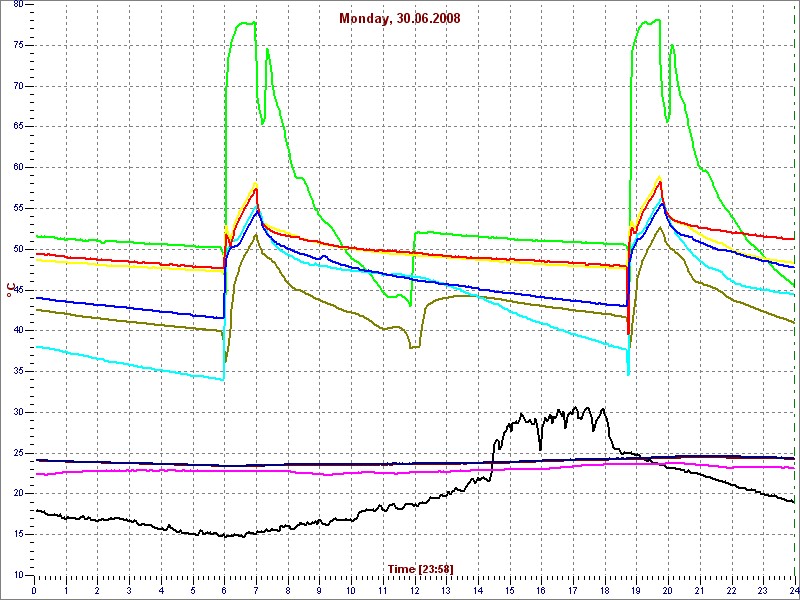Click hour 0 on the time axis
This screenshot has height=600, width=800.
(x=34, y=590)
